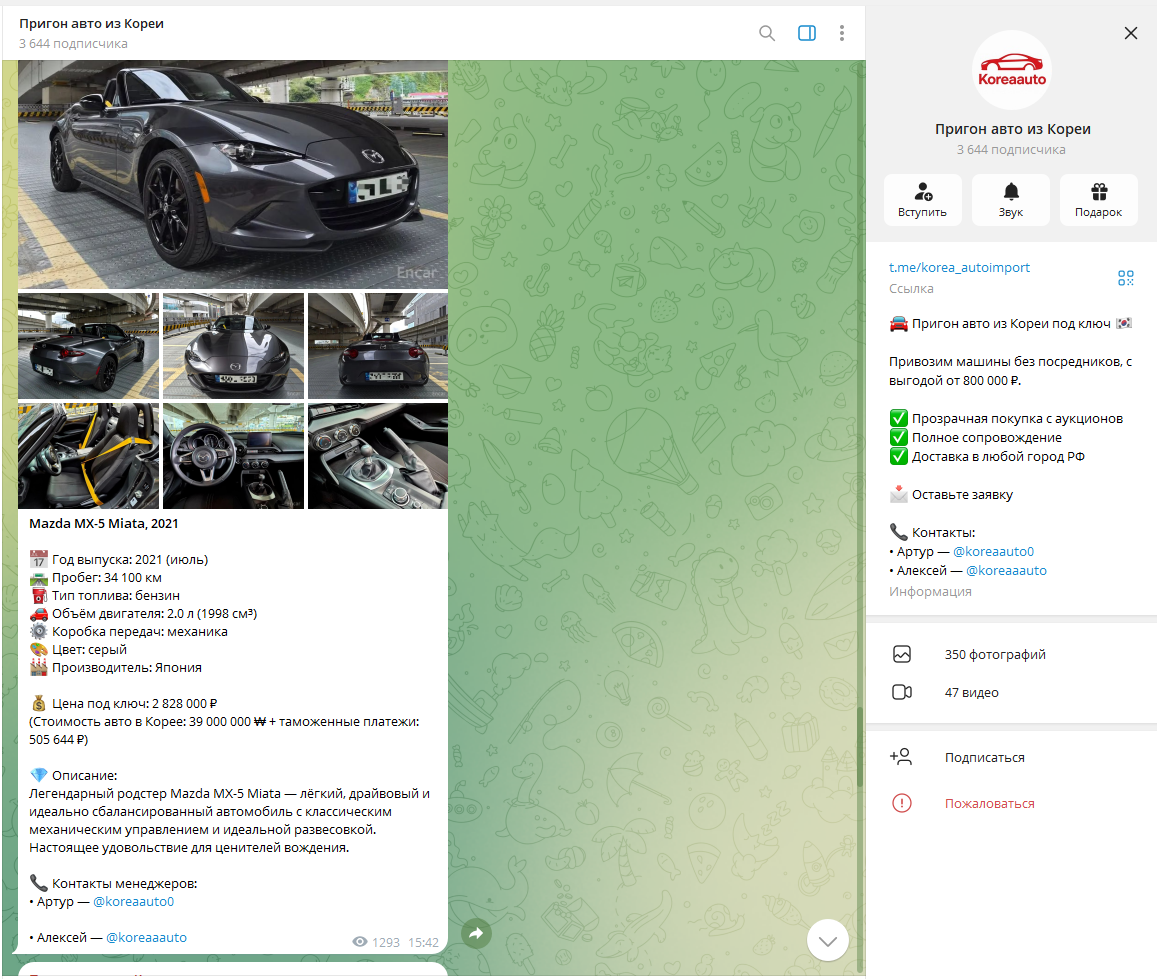
Task: Click the text Коробка передач: механика
Action: click(139, 632)
